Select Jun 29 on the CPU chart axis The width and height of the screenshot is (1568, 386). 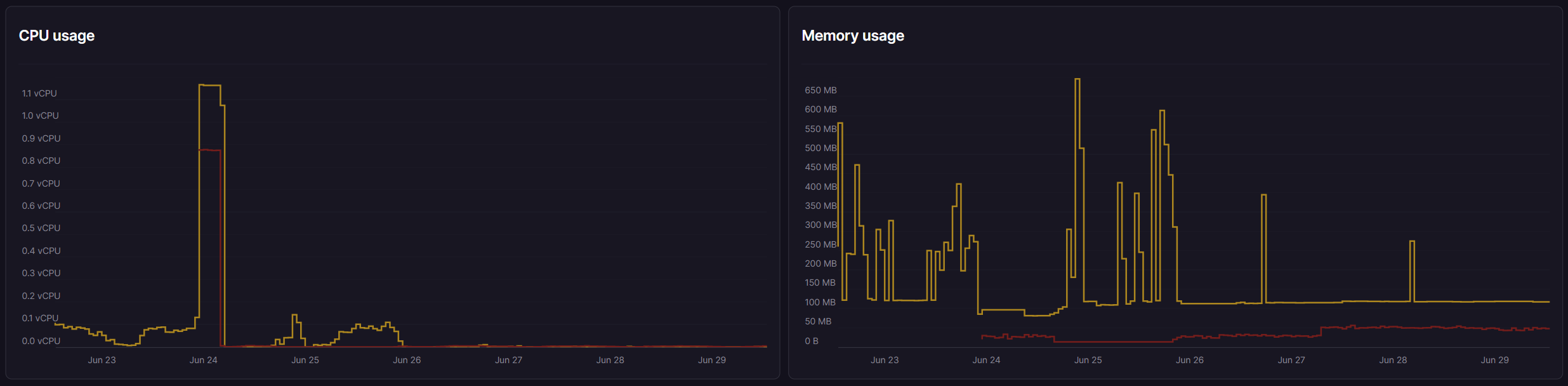pos(711,360)
